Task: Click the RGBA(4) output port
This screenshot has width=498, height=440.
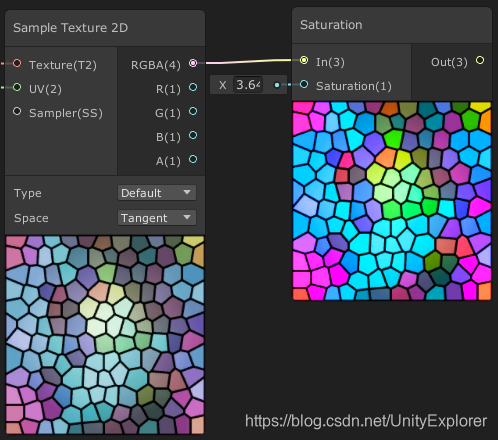Action: tap(193, 63)
